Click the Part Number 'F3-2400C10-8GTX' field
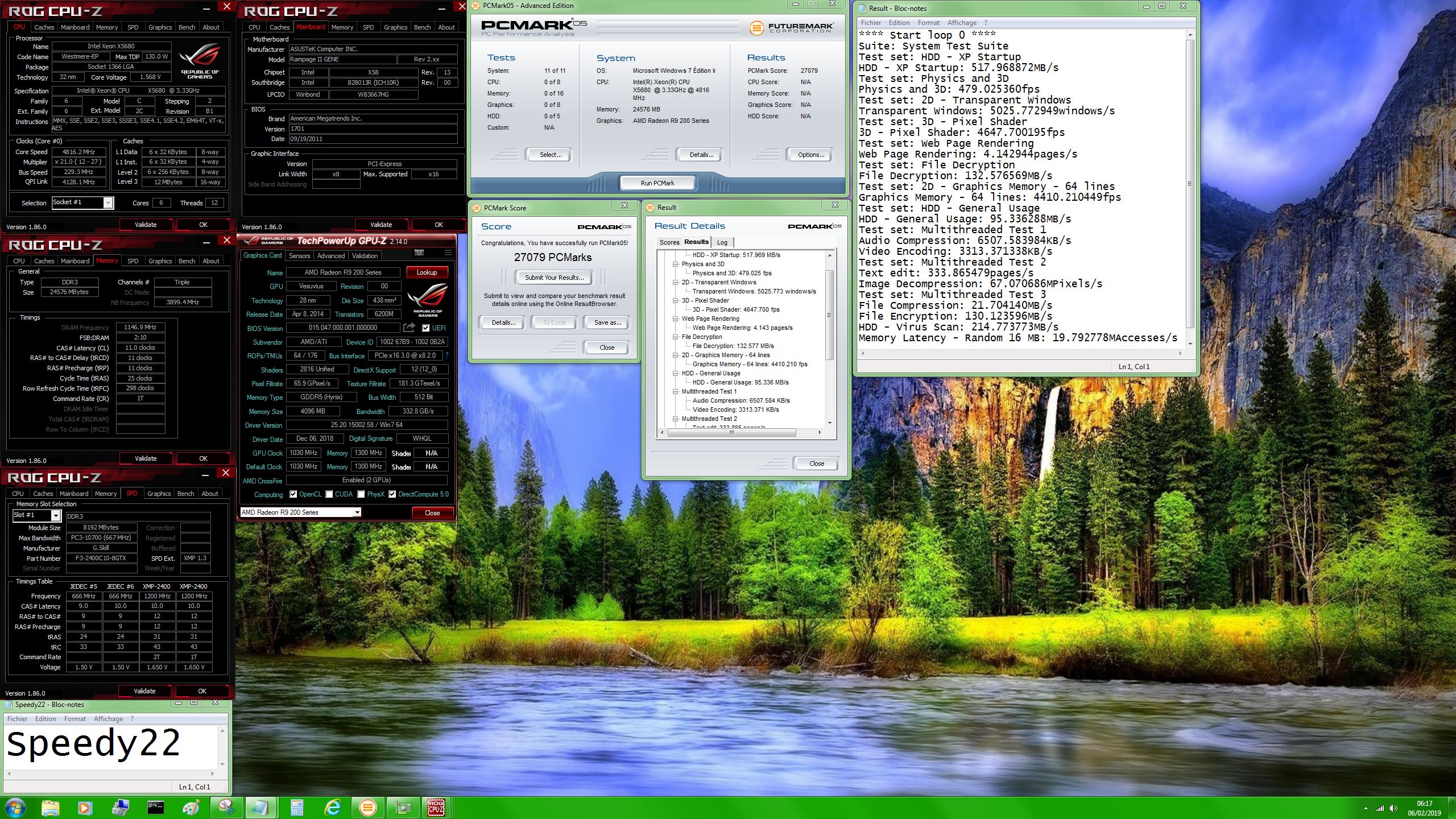1456x819 pixels. [x=101, y=559]
